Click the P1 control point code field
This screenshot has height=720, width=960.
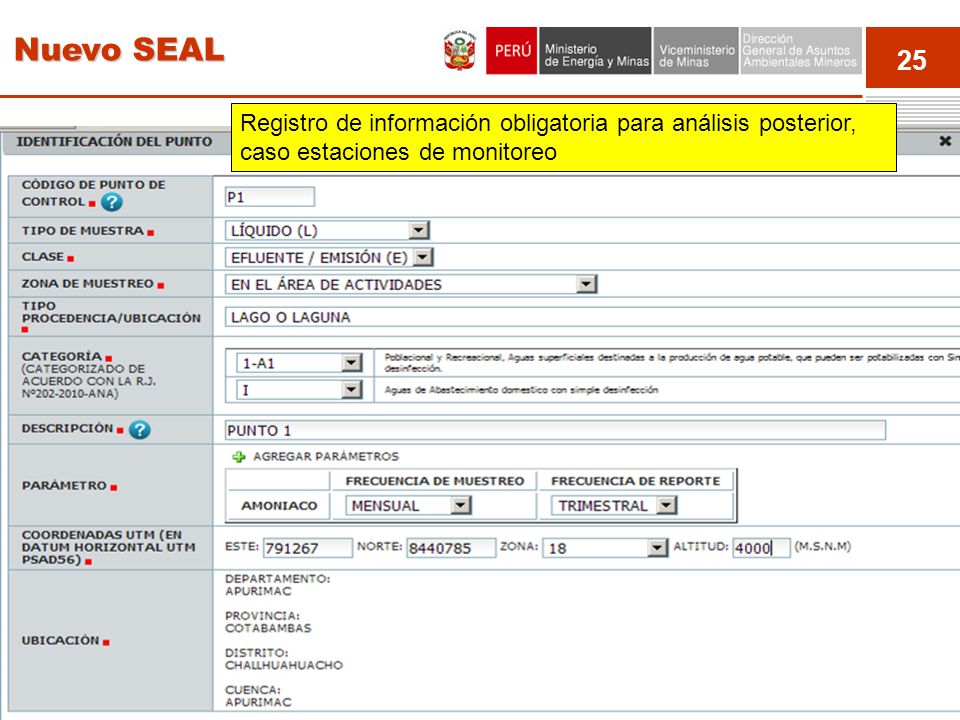270,197
